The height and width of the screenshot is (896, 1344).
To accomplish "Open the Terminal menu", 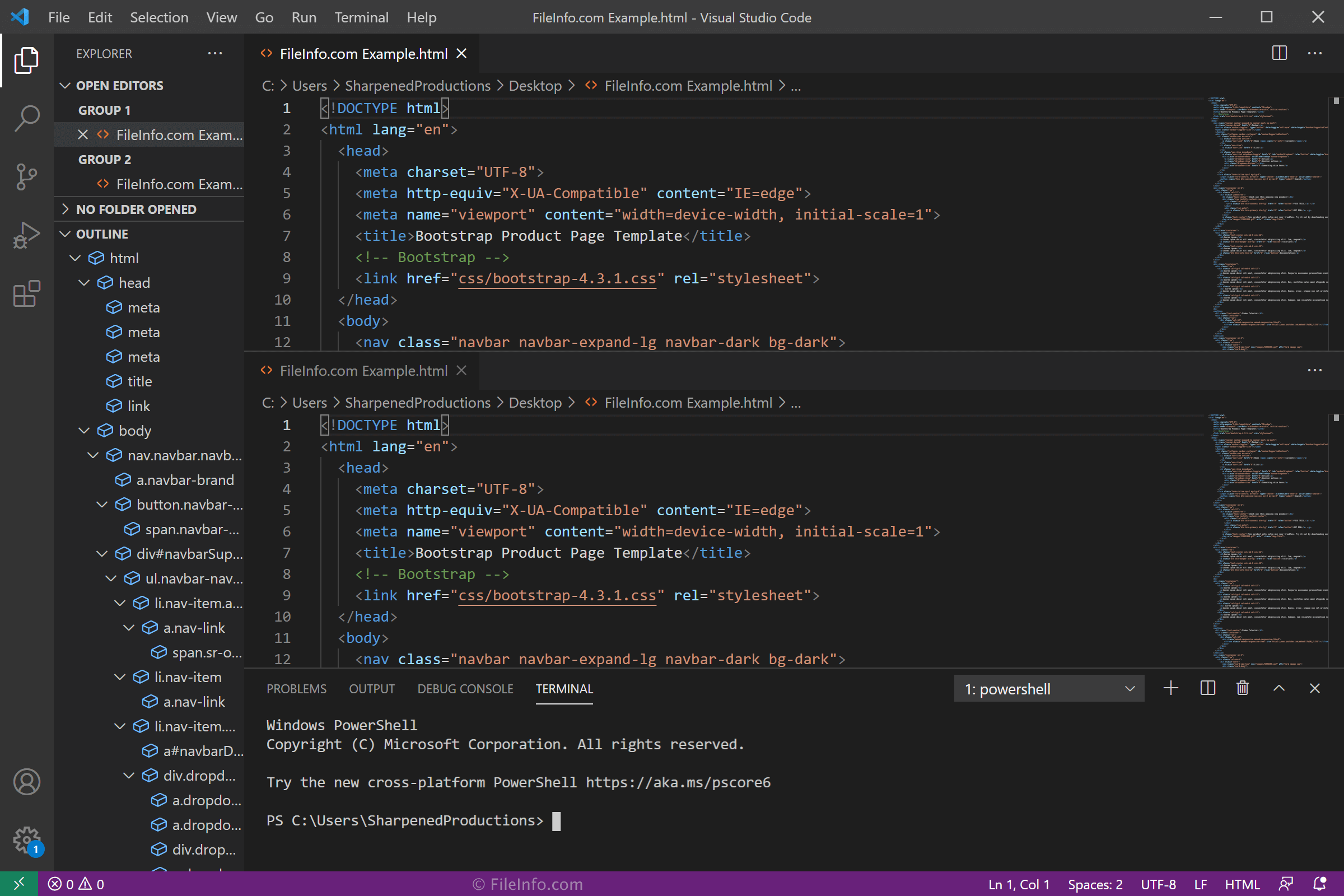I will click(361, 17).
